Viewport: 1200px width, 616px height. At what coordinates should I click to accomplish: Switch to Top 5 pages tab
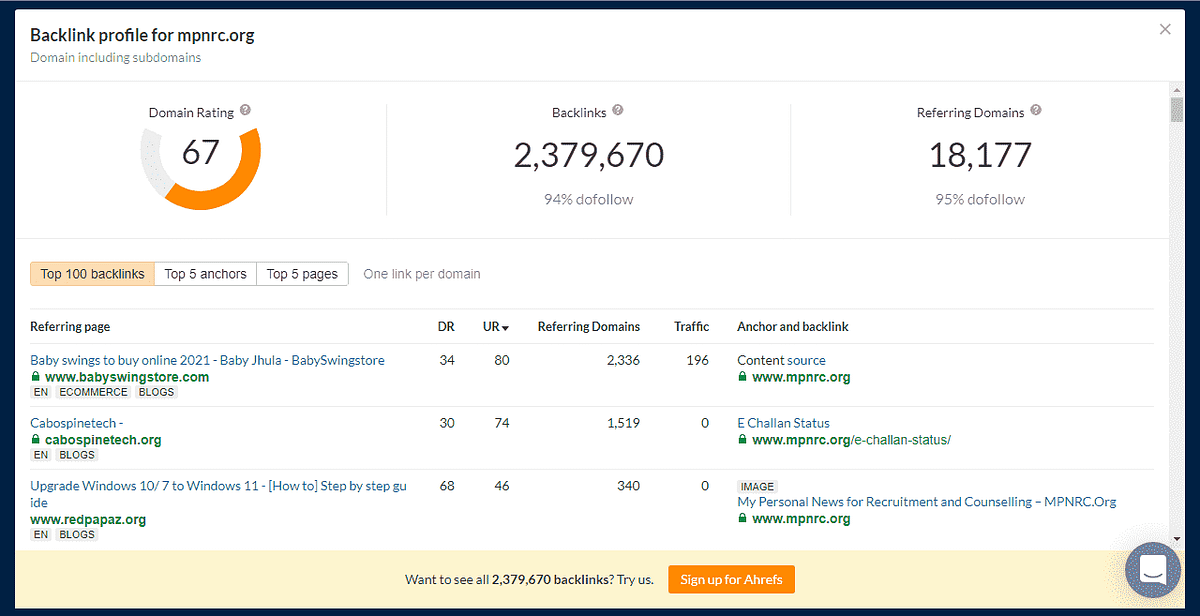pos(302,274)
